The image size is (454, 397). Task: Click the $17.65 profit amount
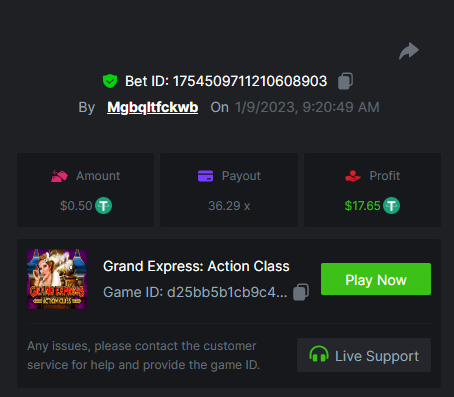(x=362, y=206)
